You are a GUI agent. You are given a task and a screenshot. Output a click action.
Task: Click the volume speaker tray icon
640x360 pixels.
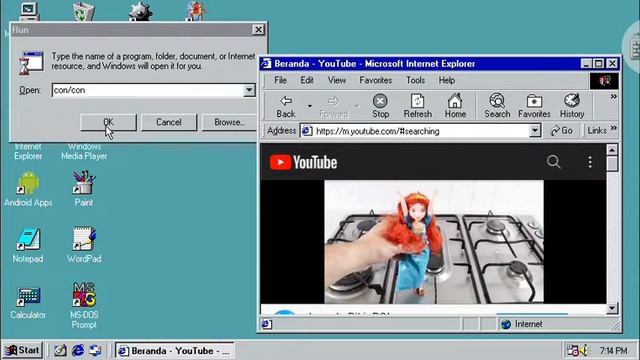tap(585, 350)
